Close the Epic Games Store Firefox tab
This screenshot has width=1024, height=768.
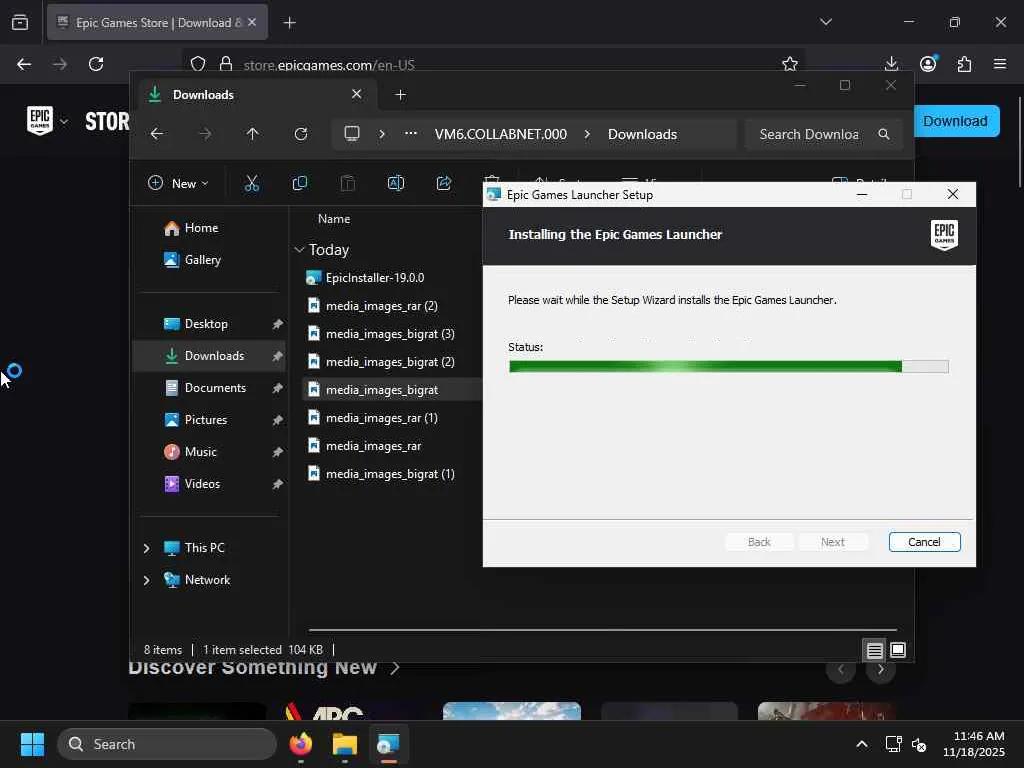pos(252,22)
